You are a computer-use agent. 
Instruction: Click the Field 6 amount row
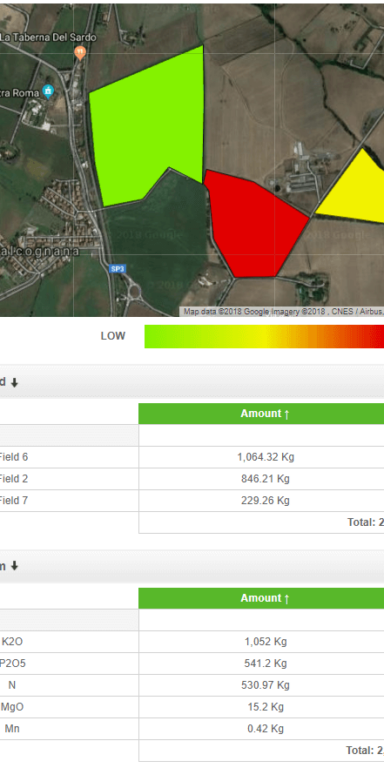click(192, 457)
